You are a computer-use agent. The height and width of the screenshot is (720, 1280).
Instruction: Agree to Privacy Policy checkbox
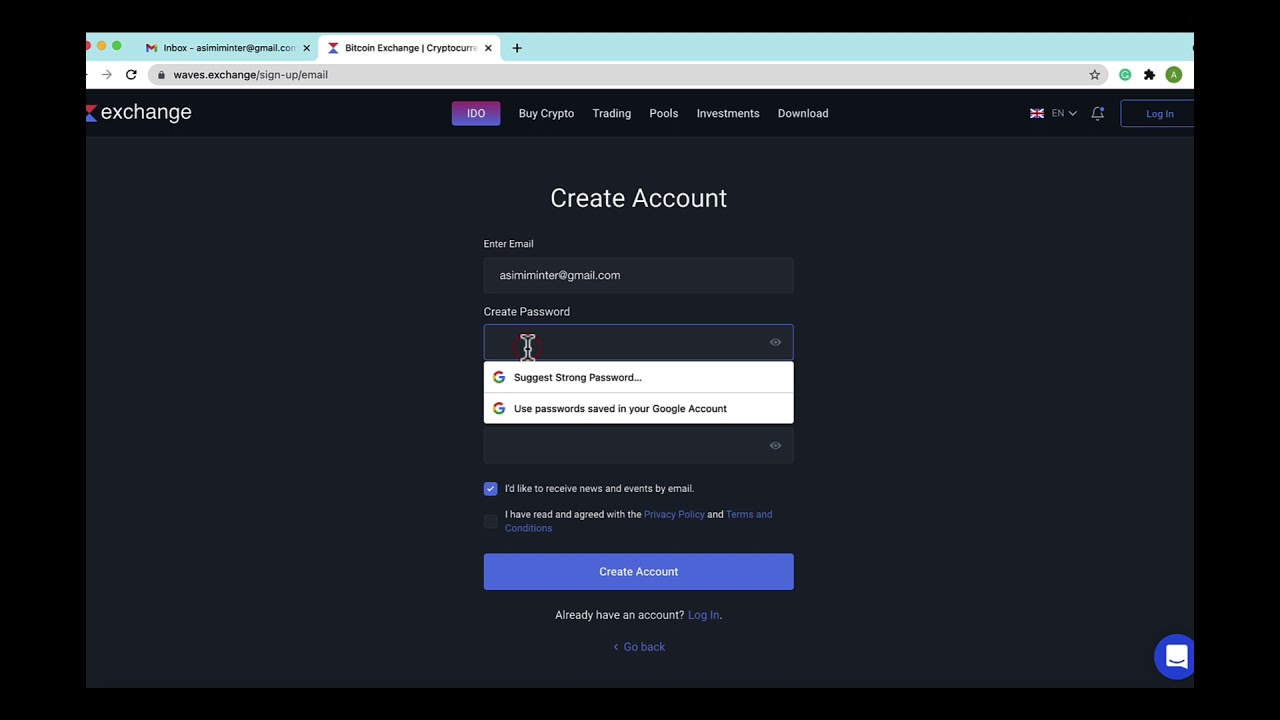tap(490, 522)
